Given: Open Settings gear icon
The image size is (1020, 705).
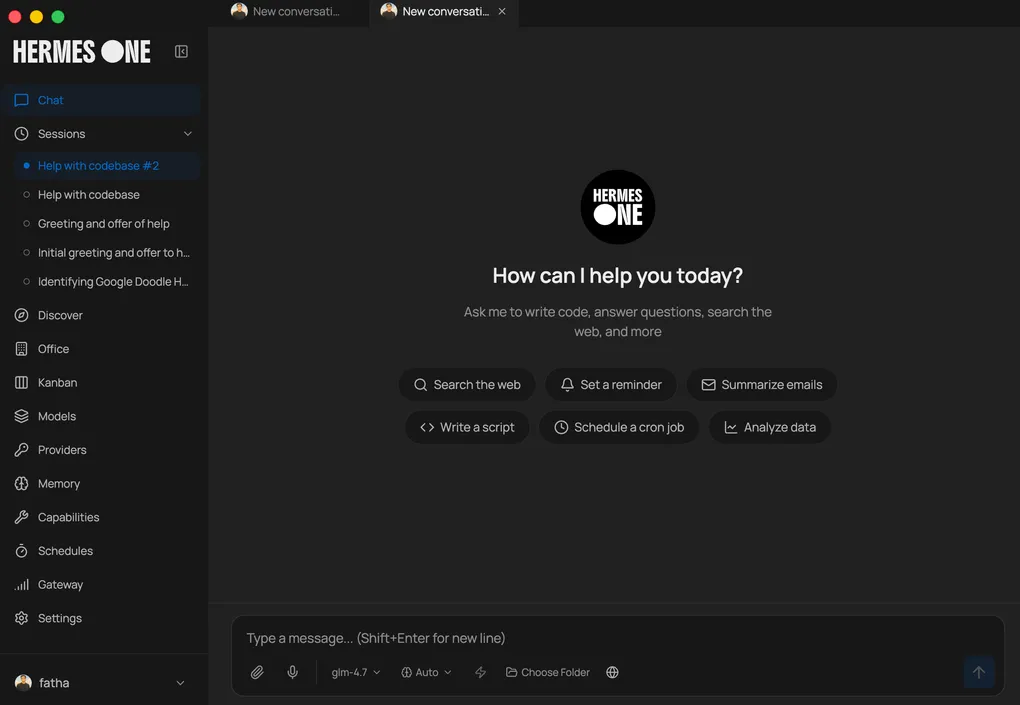Looking at the screenshot, I should pos(21,618).
